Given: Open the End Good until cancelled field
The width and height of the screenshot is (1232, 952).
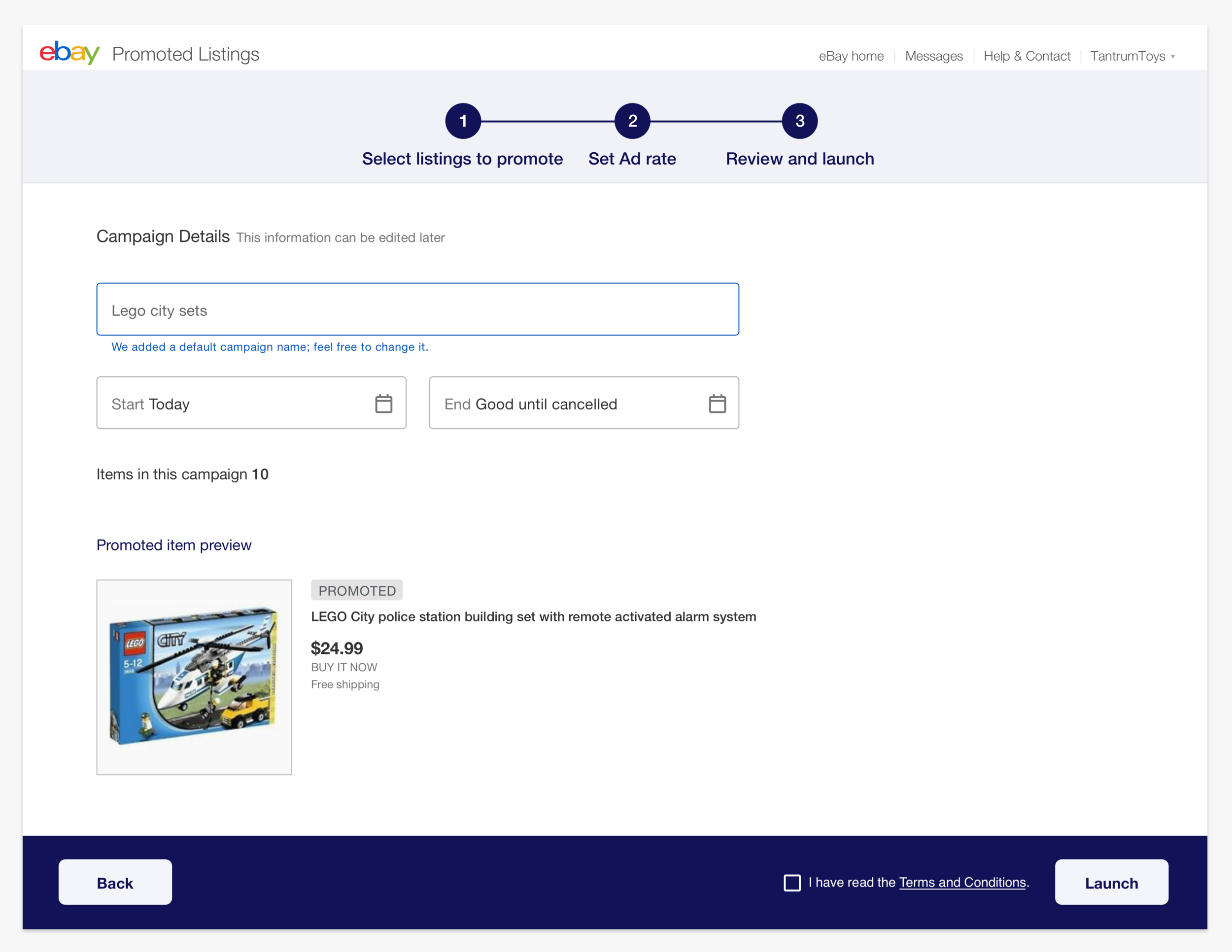Looking at the screenshot, I should point(564,404).
